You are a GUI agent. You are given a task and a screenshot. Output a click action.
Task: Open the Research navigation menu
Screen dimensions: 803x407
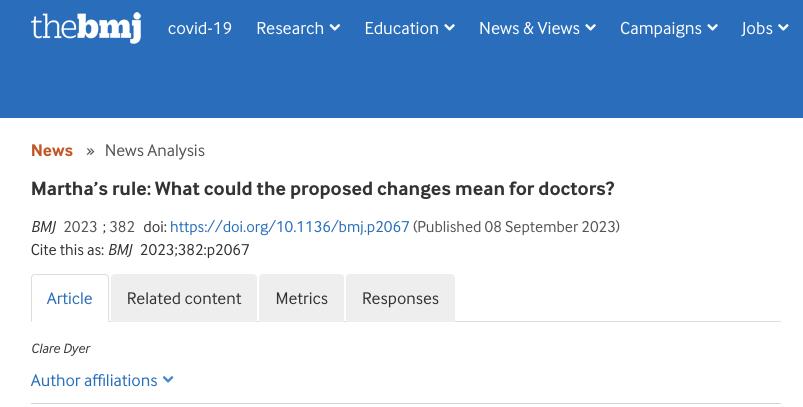pos(289,28)
